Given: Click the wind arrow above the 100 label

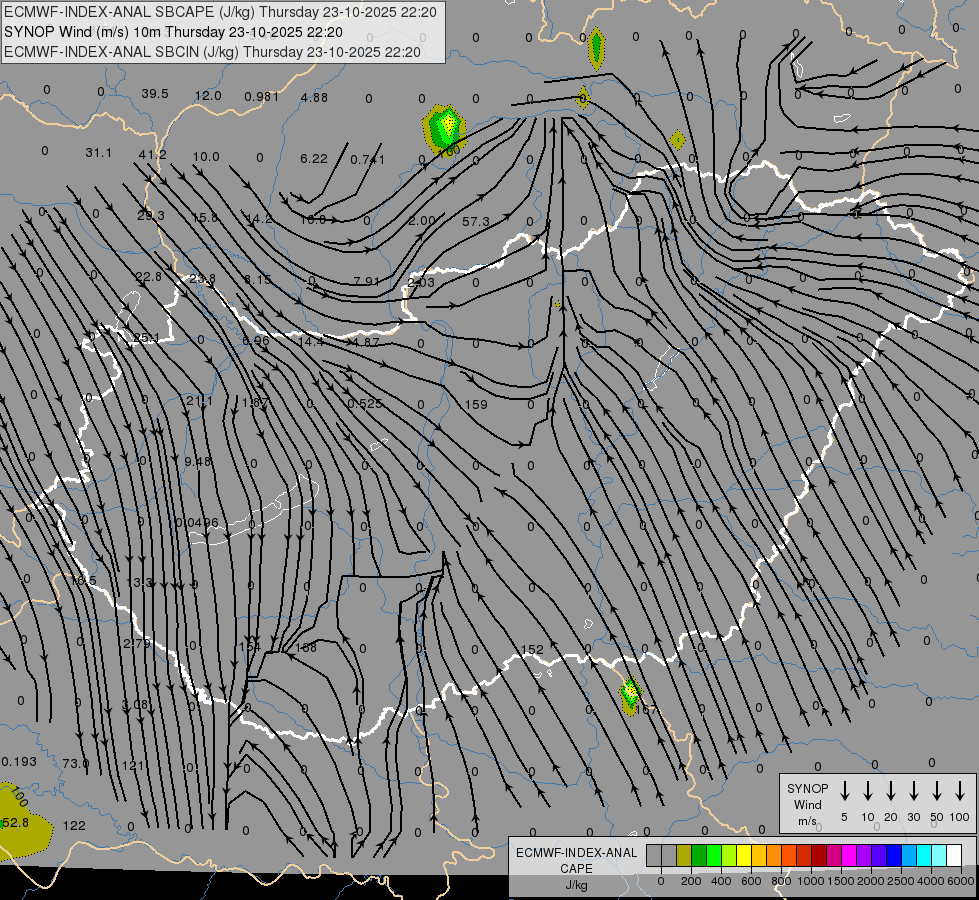Looking at the screenshot, I should point(960,791).
